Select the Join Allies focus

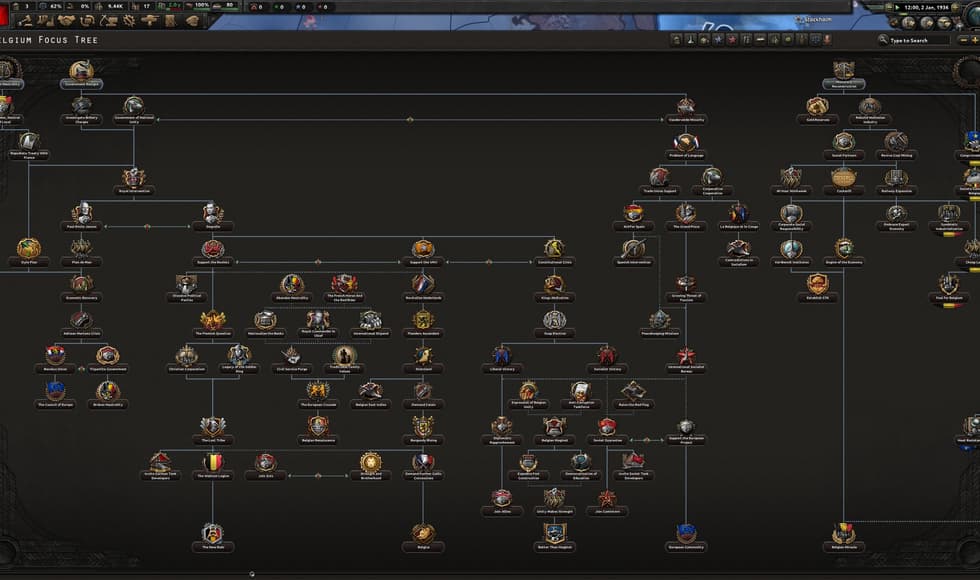click(502, 502)
